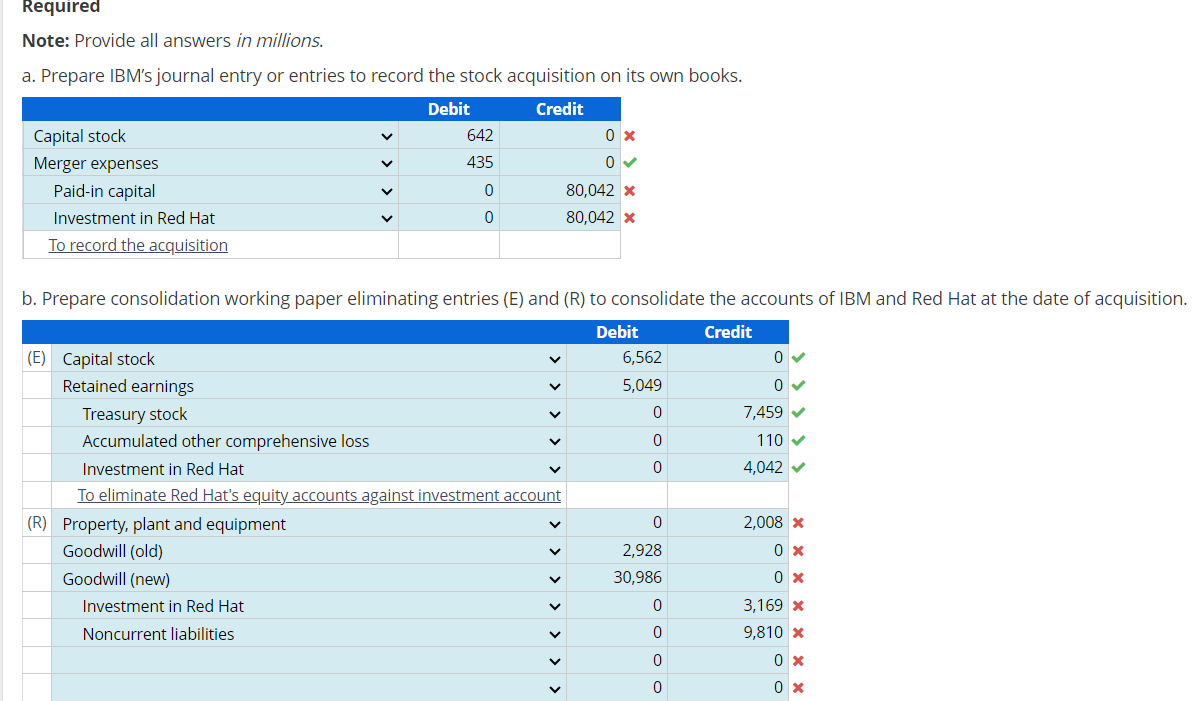Open the Capital stock dropdown in part a
1197x701 pixels.
point(211,136)
